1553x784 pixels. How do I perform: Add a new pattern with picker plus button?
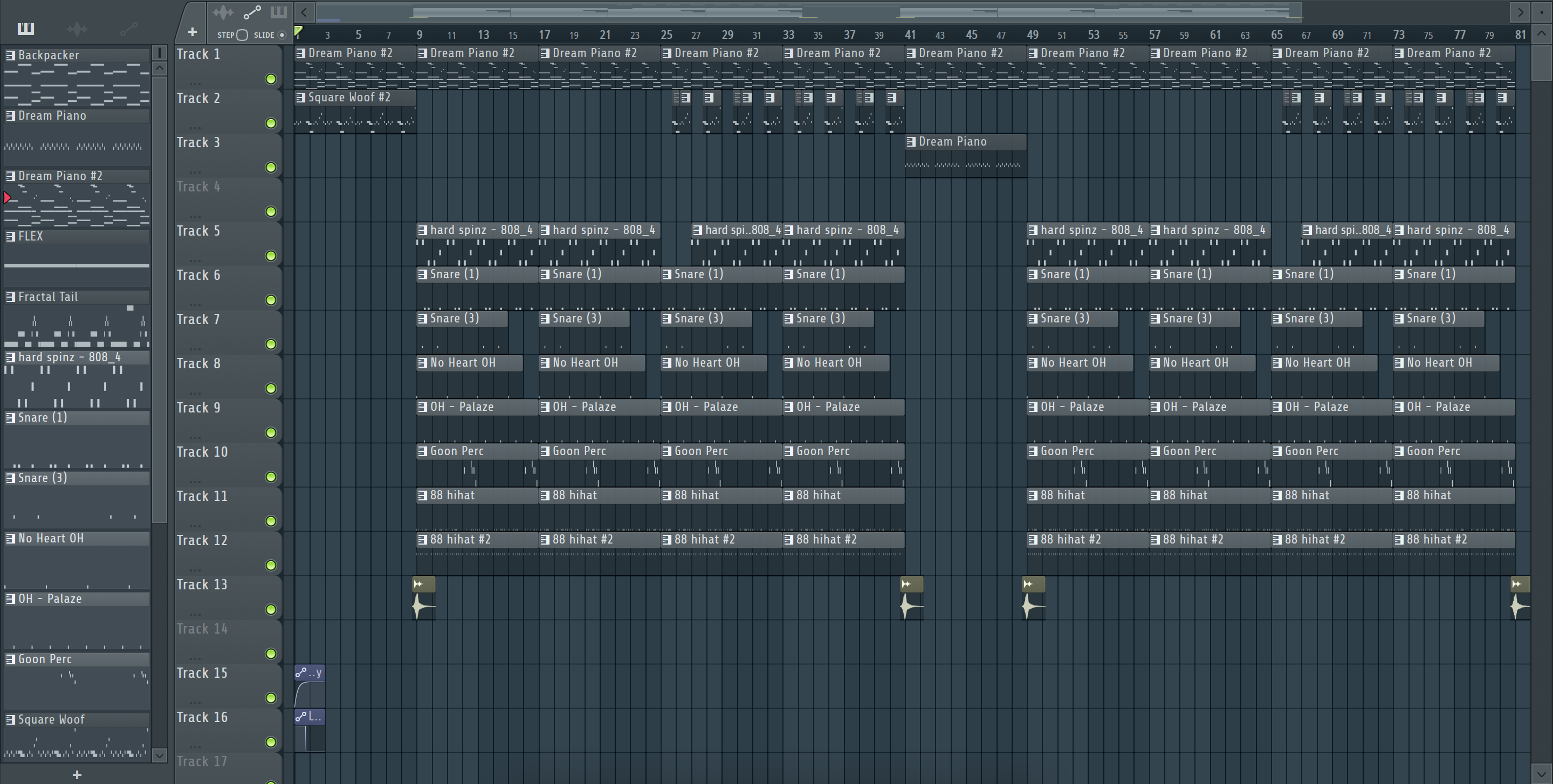point(77,774)
